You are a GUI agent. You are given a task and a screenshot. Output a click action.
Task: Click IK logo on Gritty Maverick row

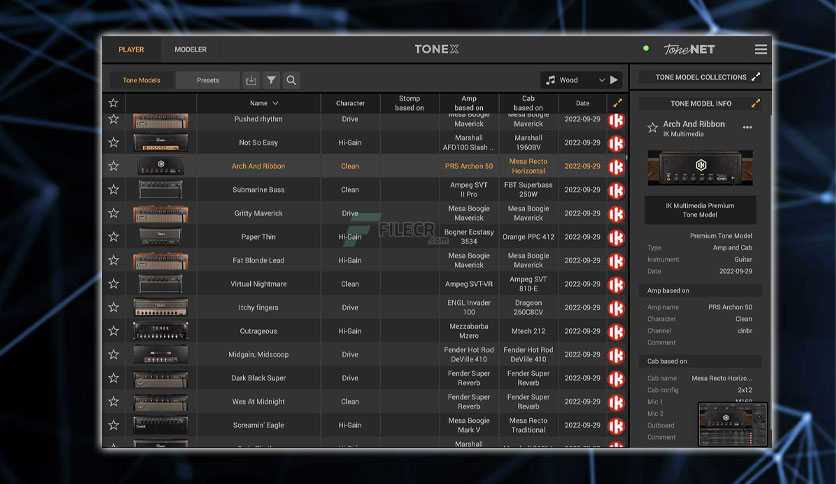click(616, 214)
